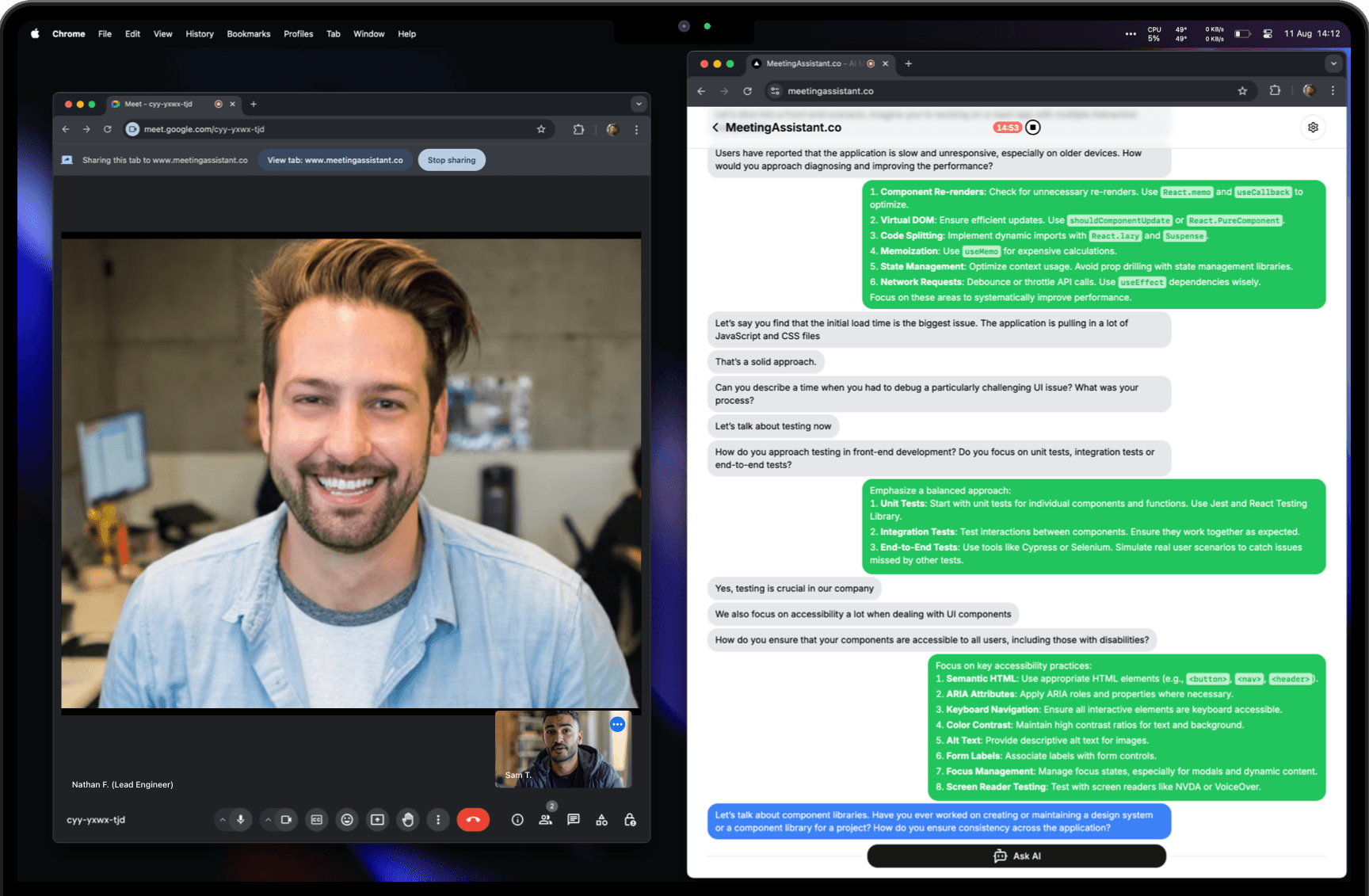Open new tab in the MeetingAssistant window
Image resolution: width=1369 pixels, height=896 pixels.
coord(909,63)
